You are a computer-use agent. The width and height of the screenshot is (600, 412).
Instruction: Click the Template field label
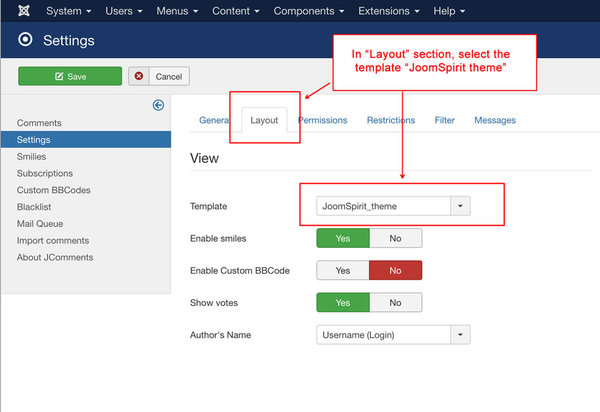pos(209,206)
